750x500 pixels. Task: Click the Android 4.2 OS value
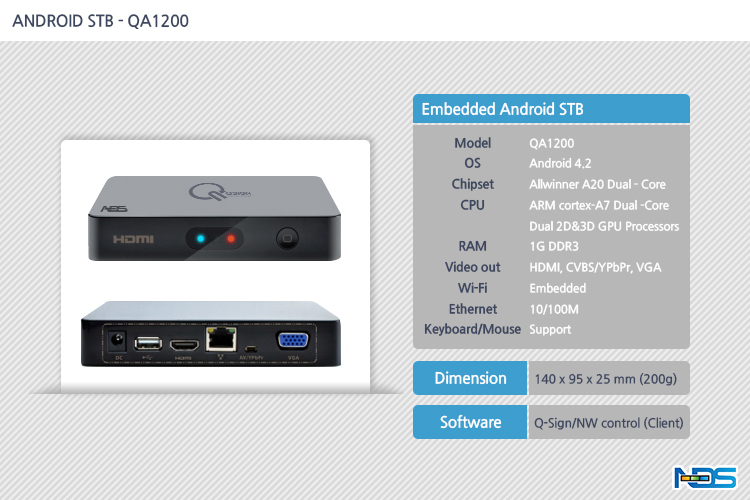[x=560, y=164]
